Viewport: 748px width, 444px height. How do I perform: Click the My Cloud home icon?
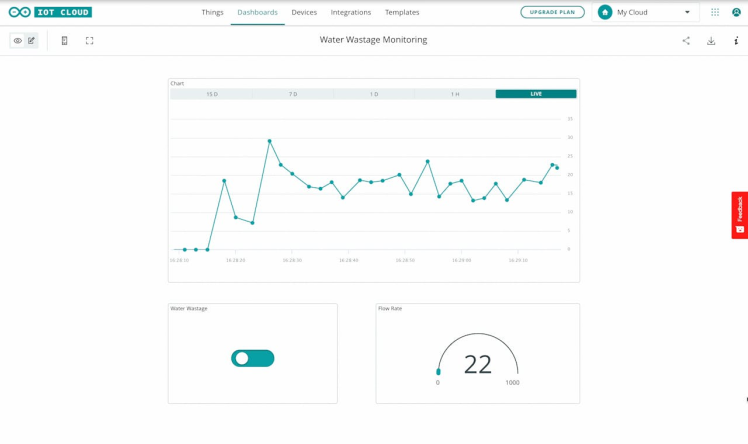click(605, 12)
